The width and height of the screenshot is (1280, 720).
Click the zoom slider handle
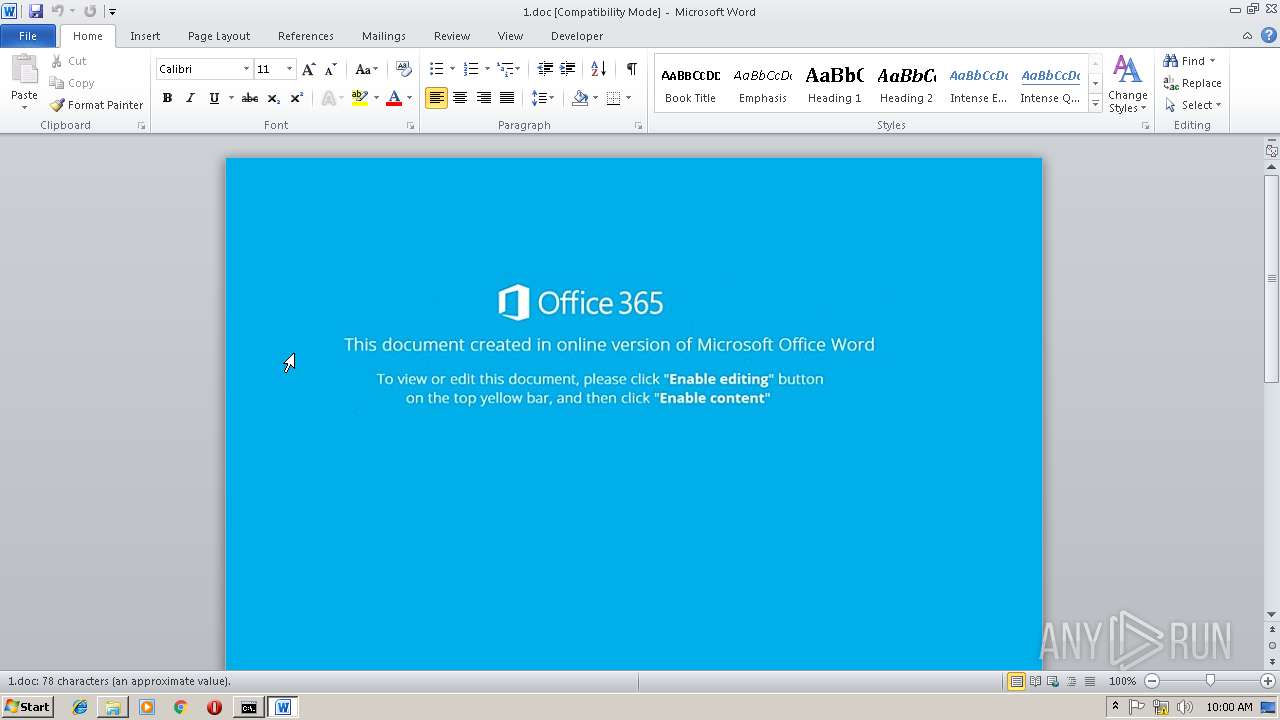coord(1210,681)
